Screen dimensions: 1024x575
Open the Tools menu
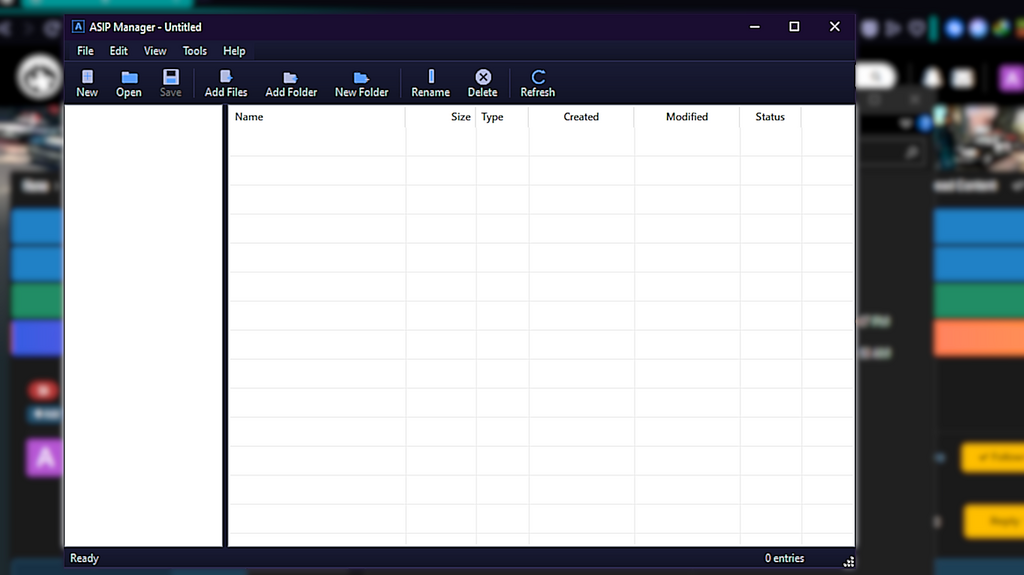195,51
